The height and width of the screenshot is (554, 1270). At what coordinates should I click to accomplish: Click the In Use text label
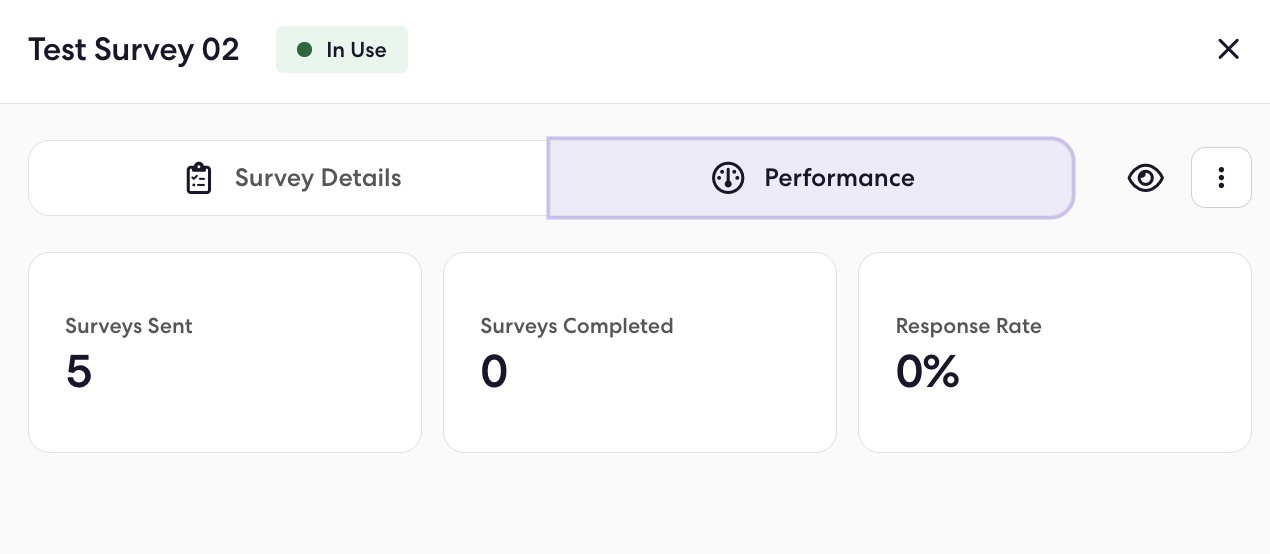point(356,50)
